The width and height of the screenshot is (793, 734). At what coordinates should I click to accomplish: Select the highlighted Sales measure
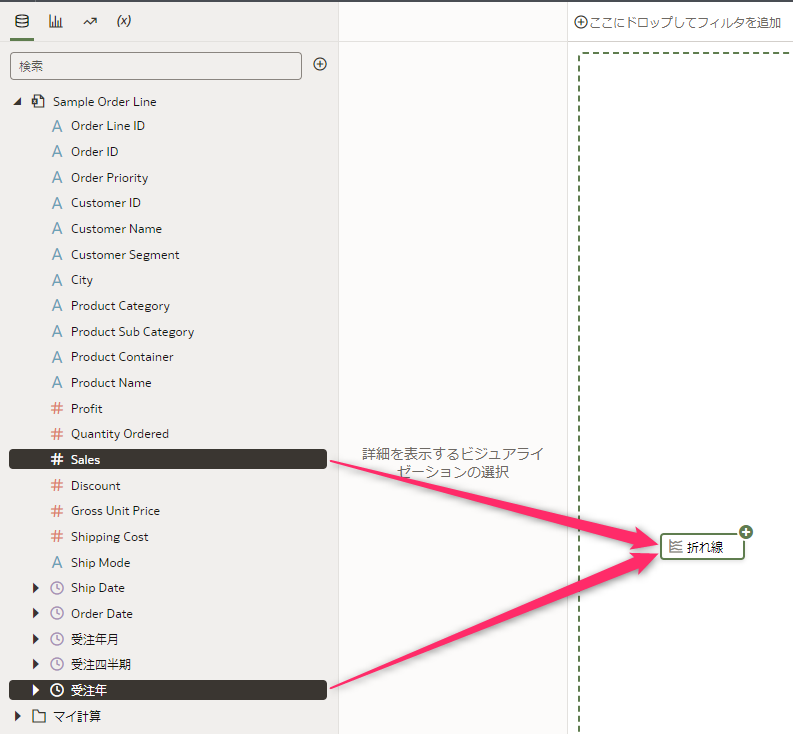point(168,459)
